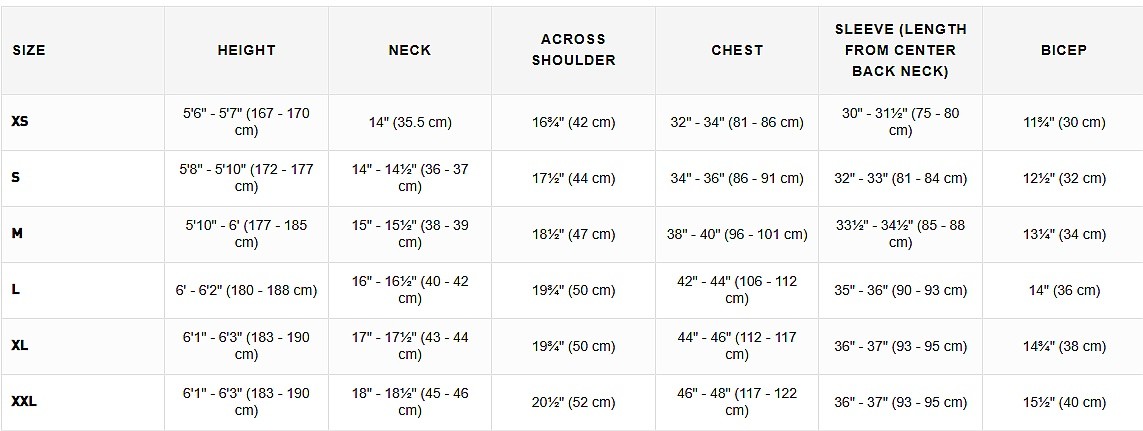Select the S sleeve cell 32" - 33"
Viewport: 1143px width, 431px height.
tap(900, 178)
